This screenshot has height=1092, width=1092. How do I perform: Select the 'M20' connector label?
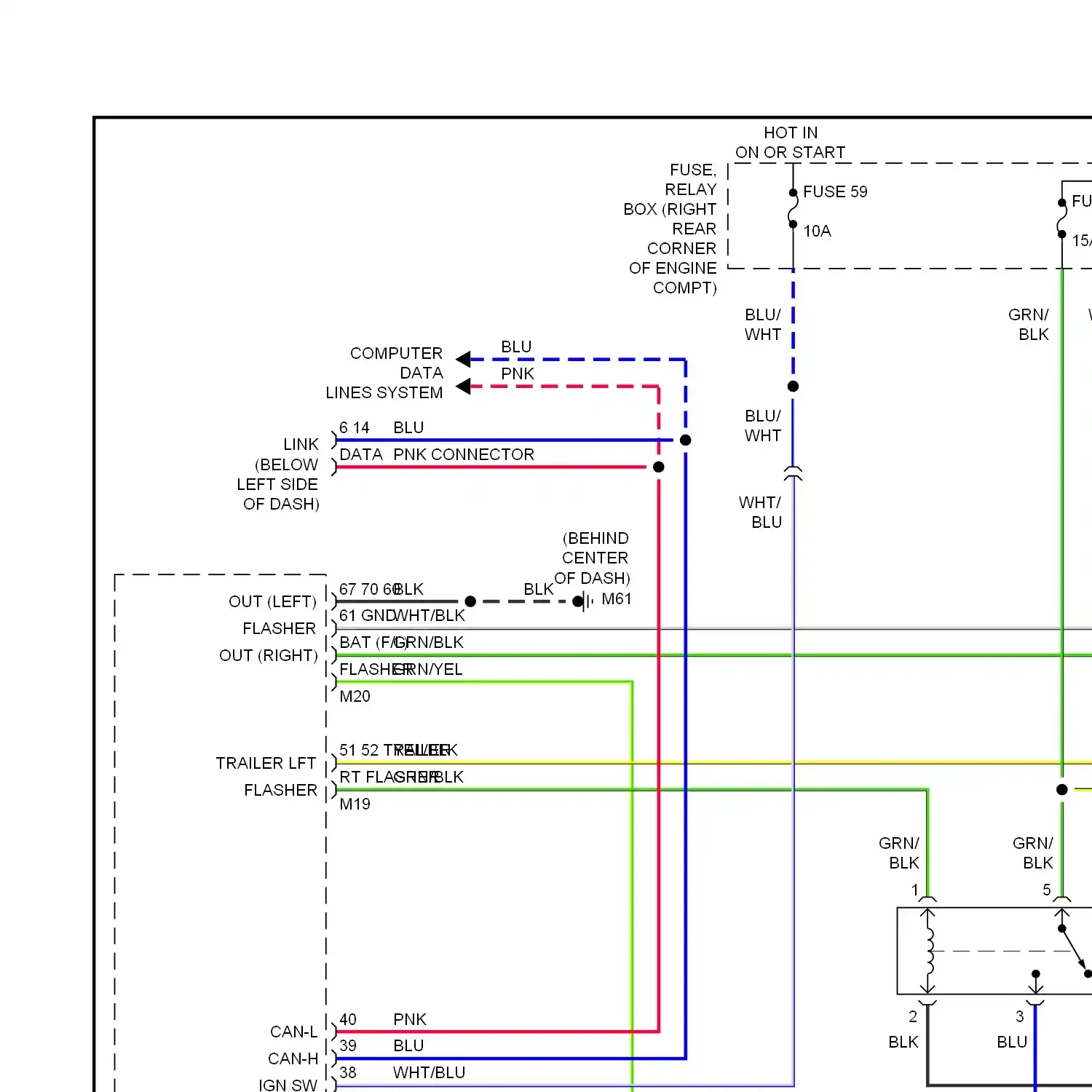355,696
